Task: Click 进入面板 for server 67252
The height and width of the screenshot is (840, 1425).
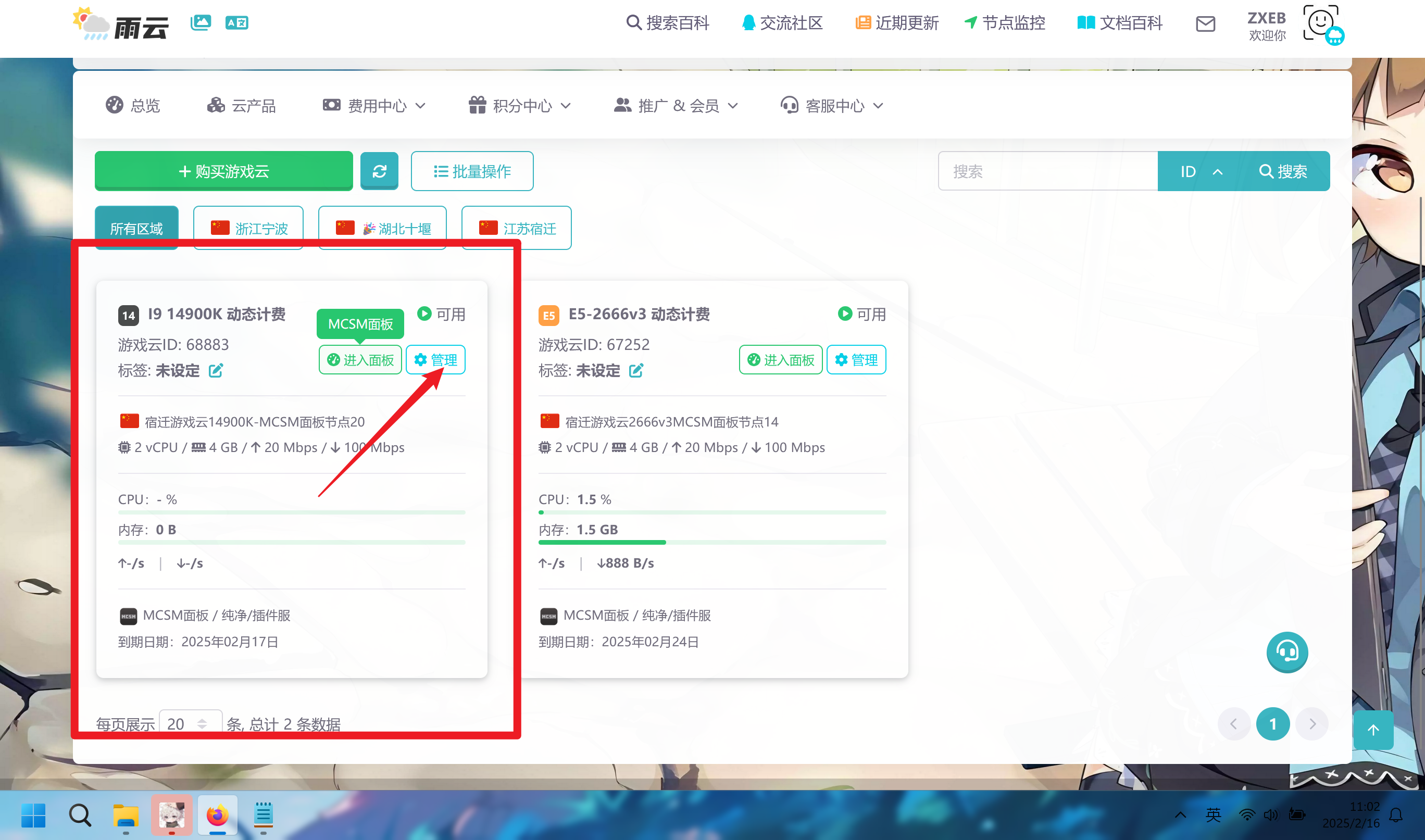Action: 781,360
